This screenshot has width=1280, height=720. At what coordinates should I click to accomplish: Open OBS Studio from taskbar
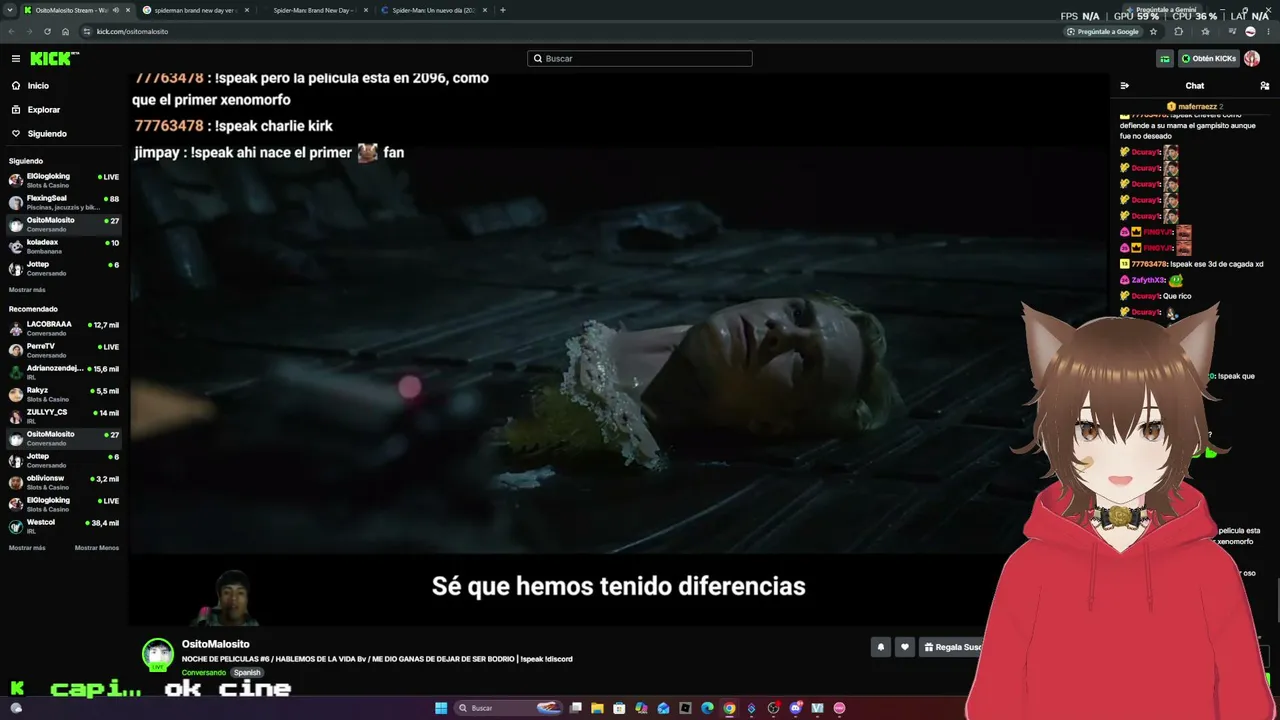(773, 708)
